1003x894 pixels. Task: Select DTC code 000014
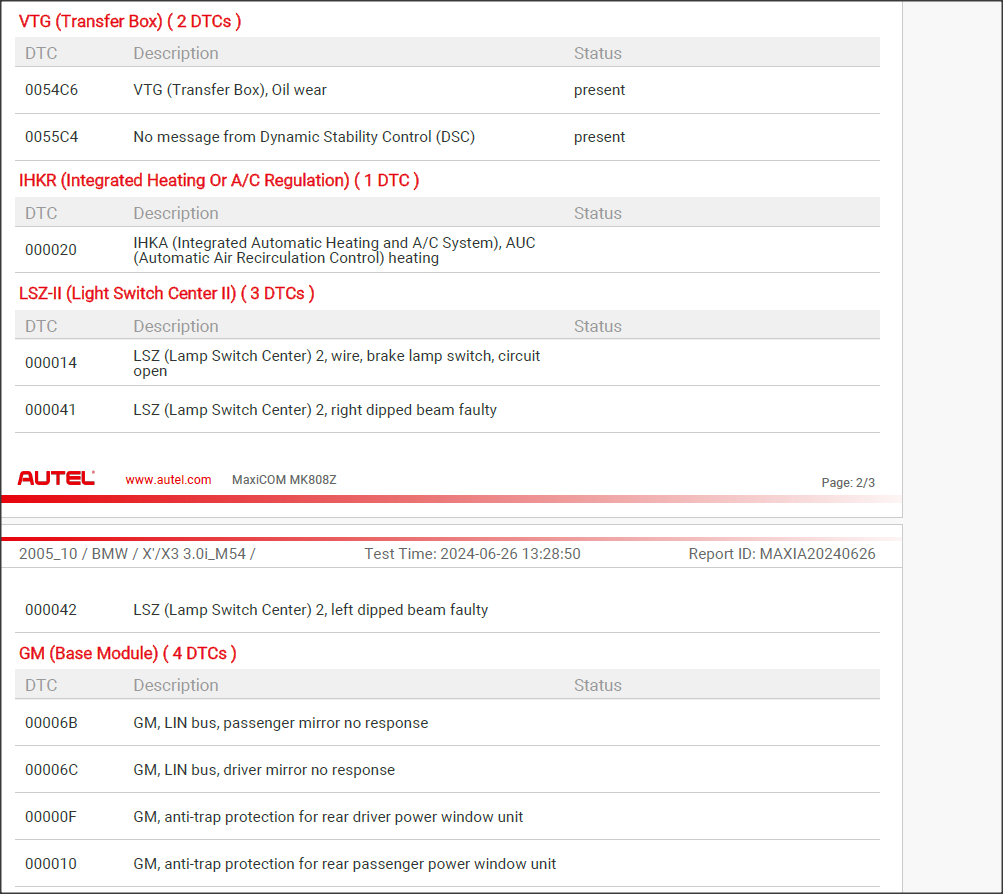[51, 363]
